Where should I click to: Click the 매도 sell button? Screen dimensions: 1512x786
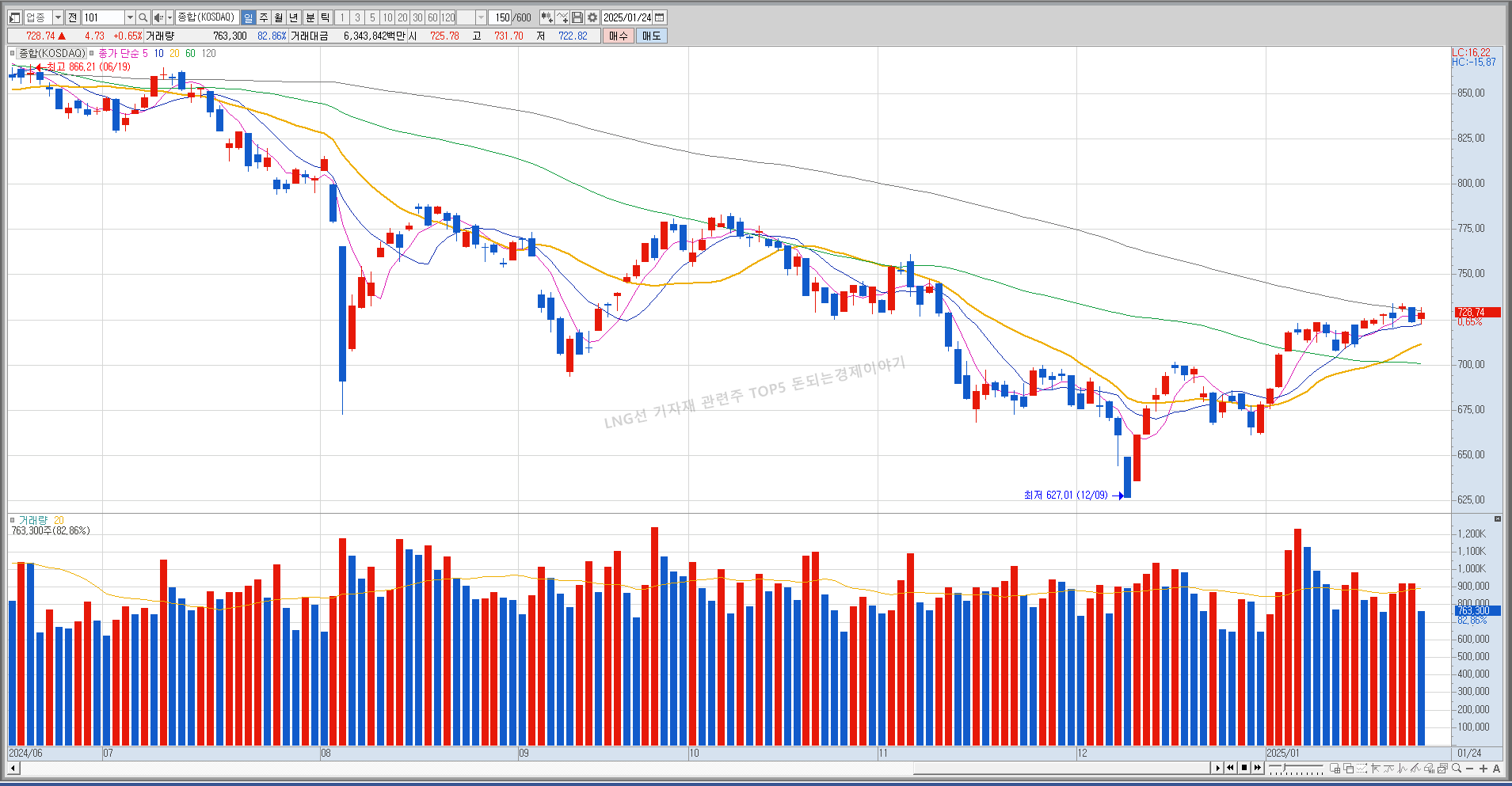click(652, 36)
